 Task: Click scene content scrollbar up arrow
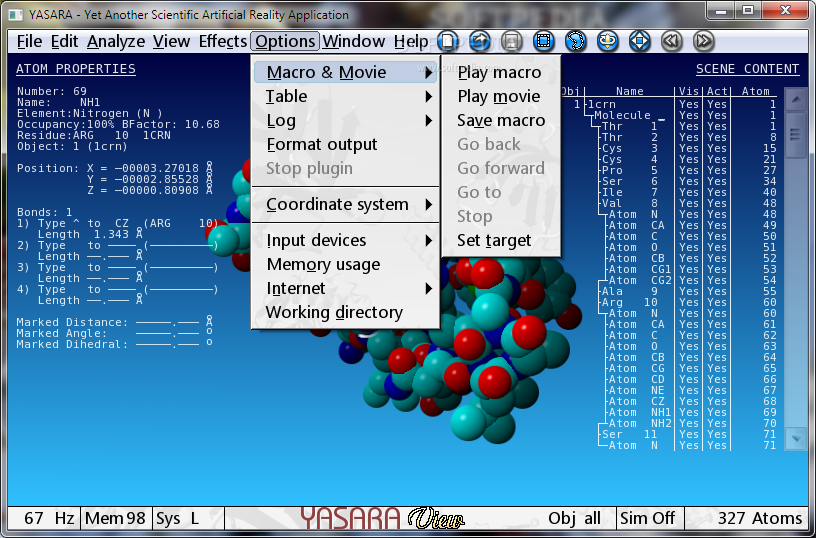click(796, 99)
